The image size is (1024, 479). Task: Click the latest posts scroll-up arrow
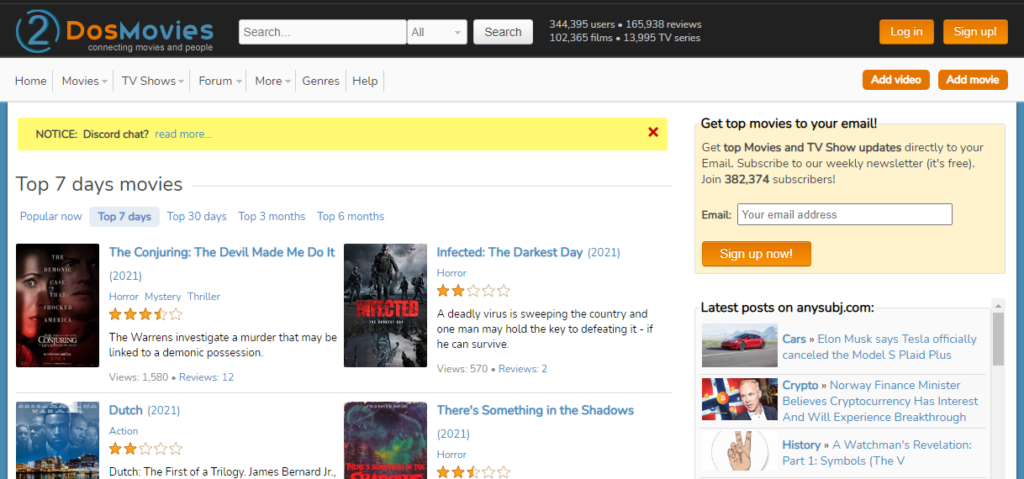click(x=998, y=305)
